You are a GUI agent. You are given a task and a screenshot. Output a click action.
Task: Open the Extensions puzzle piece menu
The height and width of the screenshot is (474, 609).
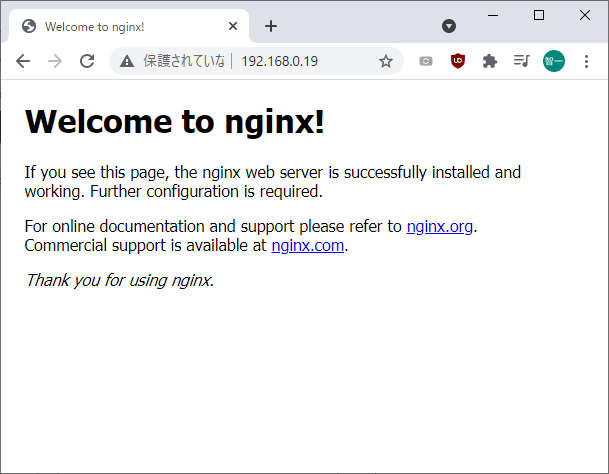click(x=489, y=61)
